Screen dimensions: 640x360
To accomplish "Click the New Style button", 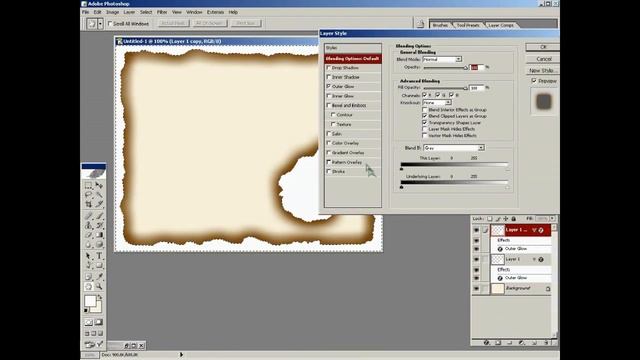I will (543, 71).
